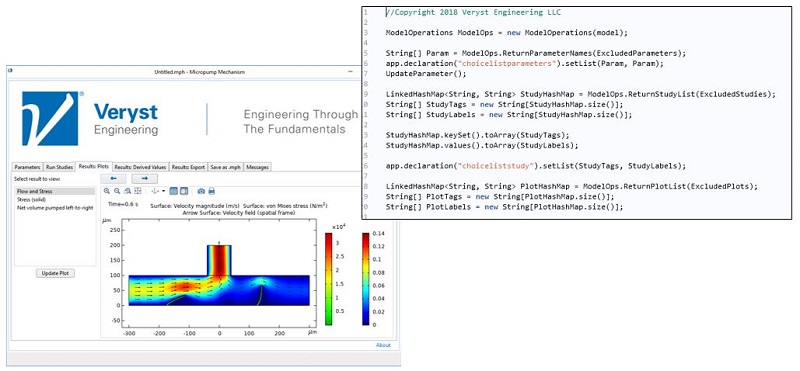
Task: Click the left arrow previous button
Action: 113,179
